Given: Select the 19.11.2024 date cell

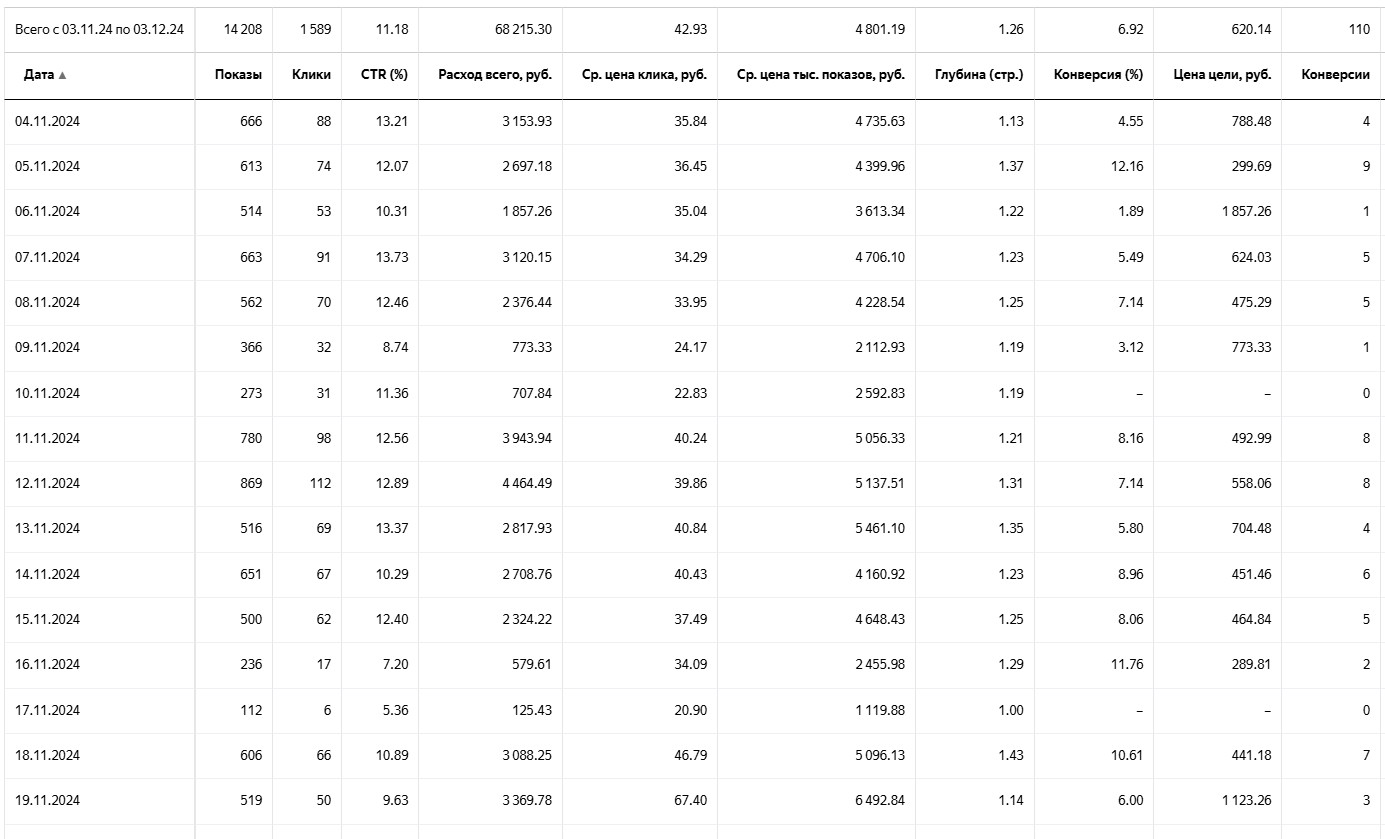Looking at the screenshot, I should click(47, 800).
